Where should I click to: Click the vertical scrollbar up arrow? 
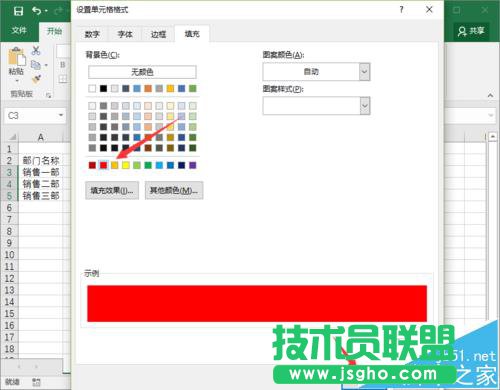(492, 136)
